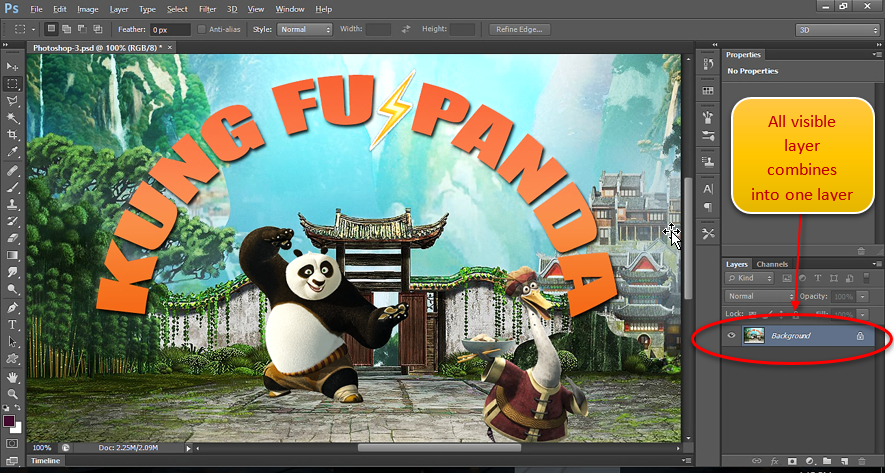Create new fill or adjustment layer
The width and height of the screenshot is (894, 475).
point(810,461)
